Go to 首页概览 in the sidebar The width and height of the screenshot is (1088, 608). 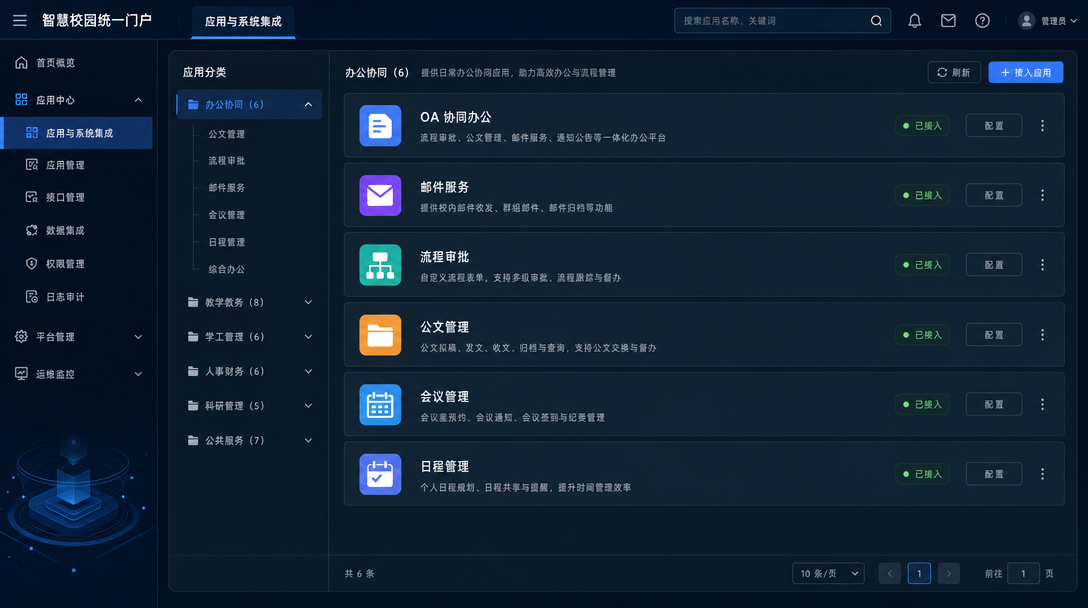(x=56, y=62)
